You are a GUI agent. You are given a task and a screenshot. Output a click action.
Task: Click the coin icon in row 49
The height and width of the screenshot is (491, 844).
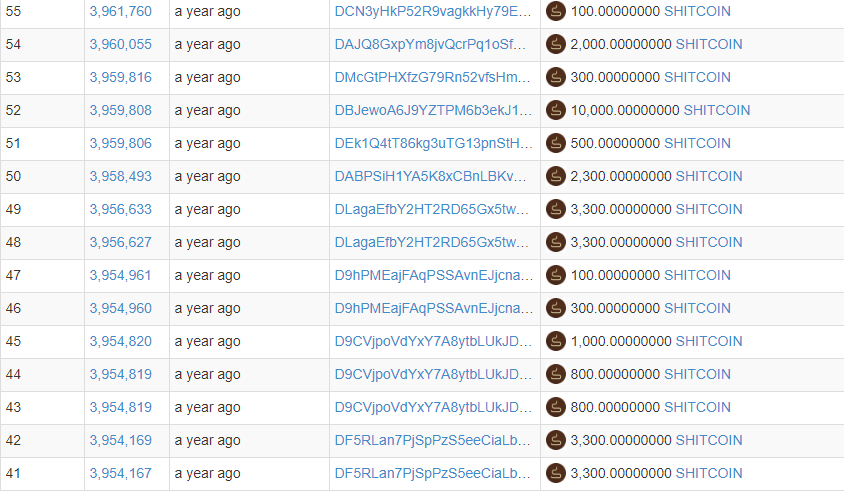point(555,209)
